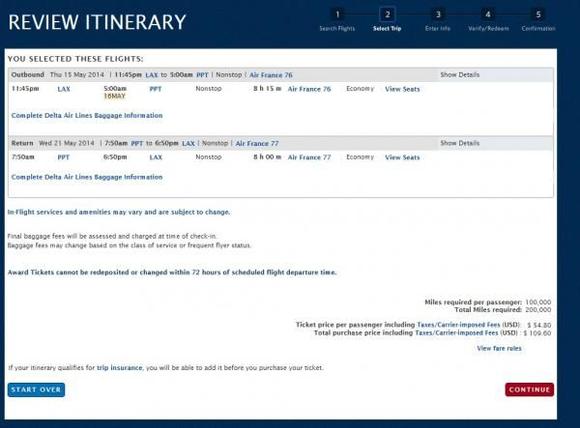Open Air France 77 link in return header
Screen dimensions: 580x428
pos(257,144)
